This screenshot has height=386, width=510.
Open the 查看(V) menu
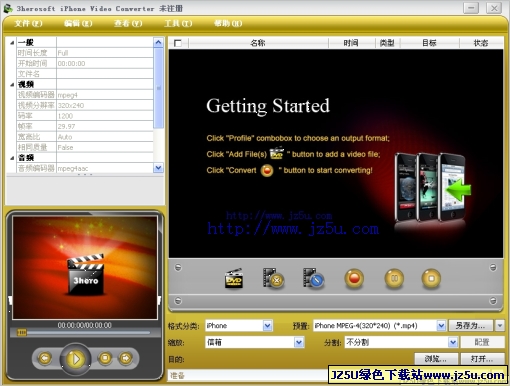click(x=128, y=24)
